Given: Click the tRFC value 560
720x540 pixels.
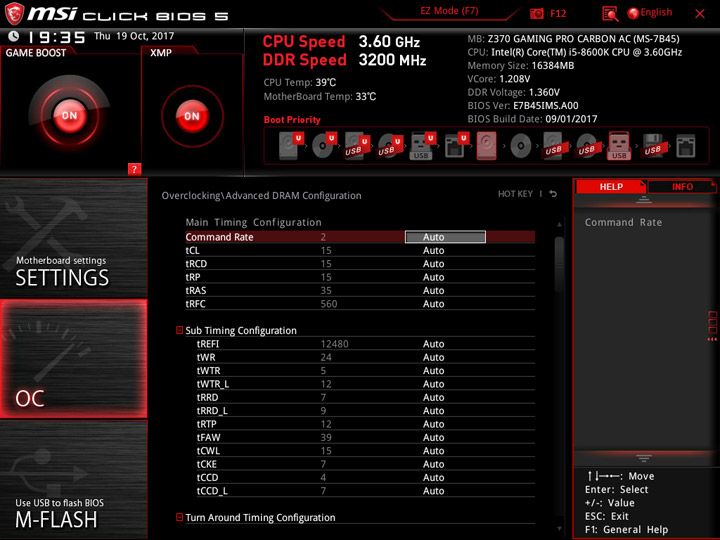Looking at the screenshot, I should tap(329, 304).
